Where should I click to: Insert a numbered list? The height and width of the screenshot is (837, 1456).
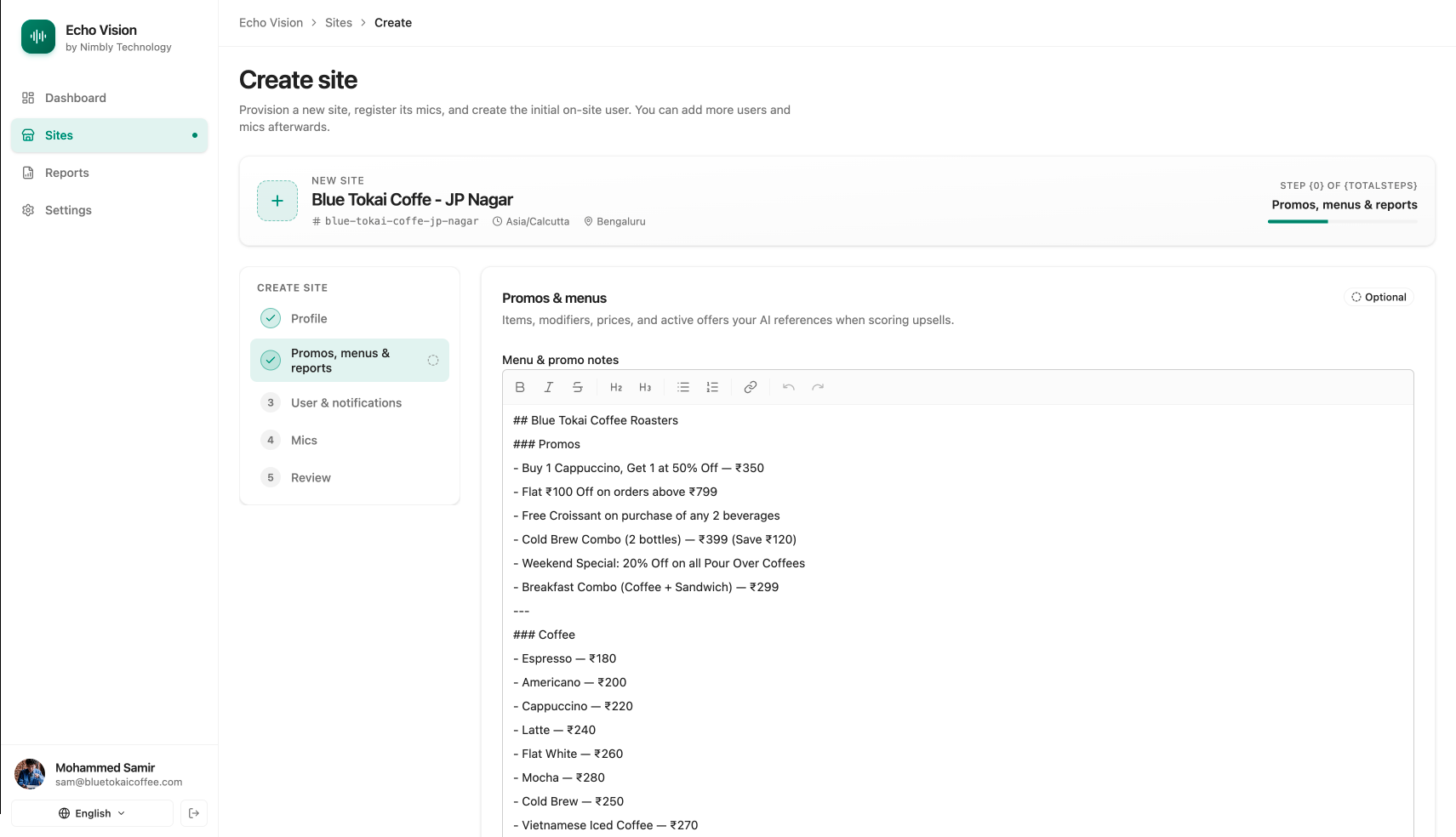(712, 387)
